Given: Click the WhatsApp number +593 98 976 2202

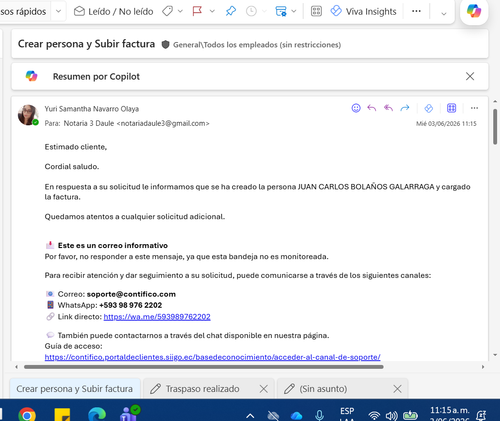Looking at the screenshot, I should [130, 305].
